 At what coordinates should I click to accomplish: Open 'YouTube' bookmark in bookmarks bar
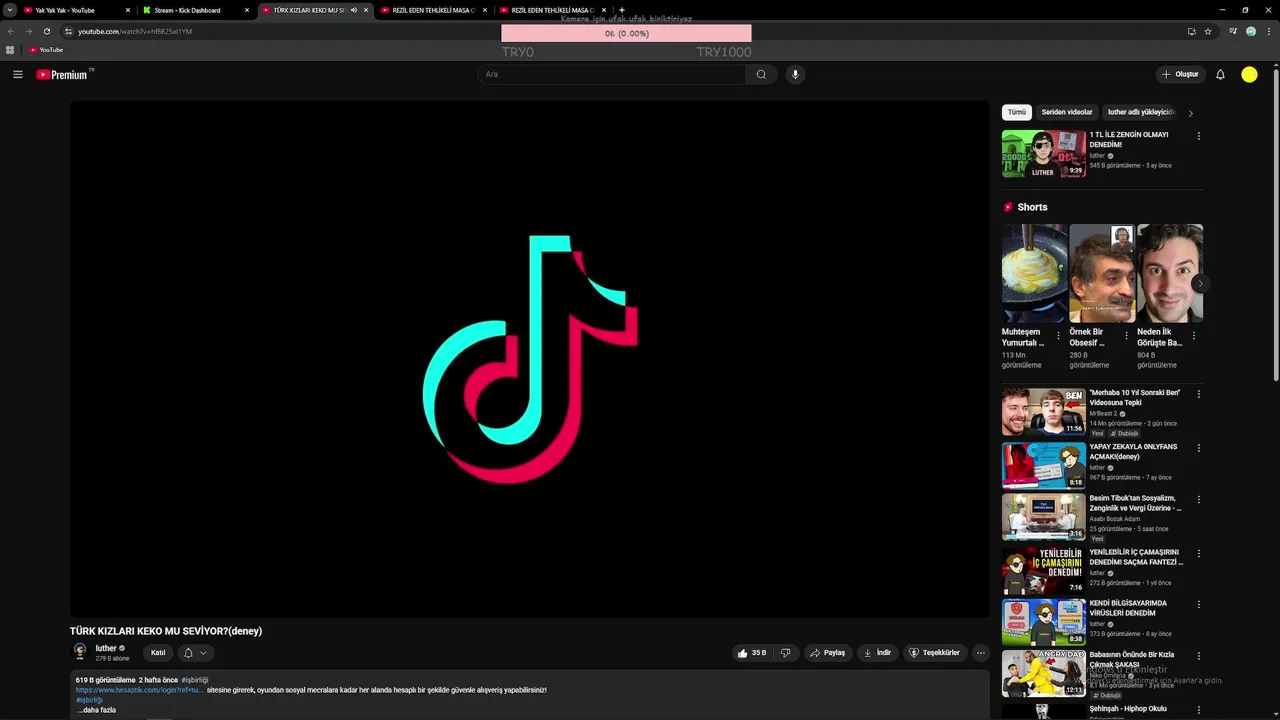click(46, 49)
